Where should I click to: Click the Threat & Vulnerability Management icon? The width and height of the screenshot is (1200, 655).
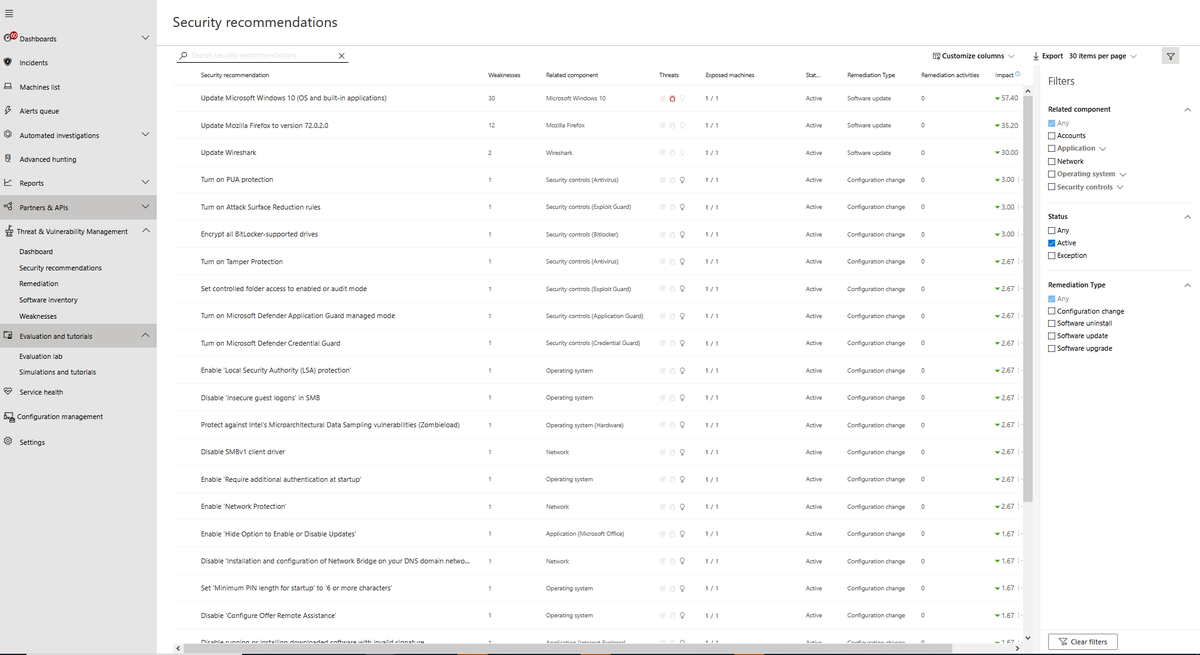click(8, 231)
